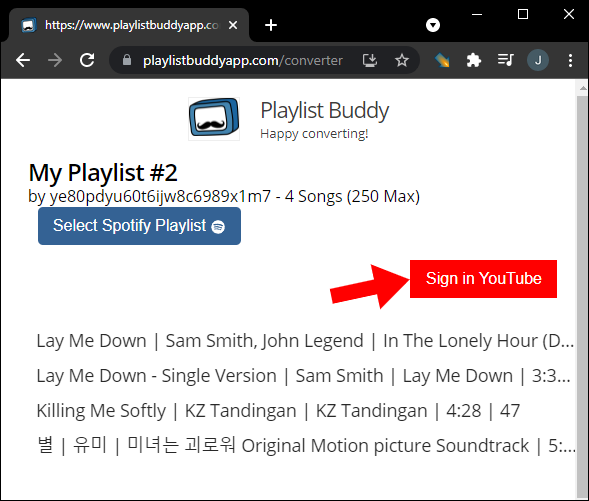Click the Select Spotify Playlist button
Screen dimensions: 589x501
pos(139,226)
